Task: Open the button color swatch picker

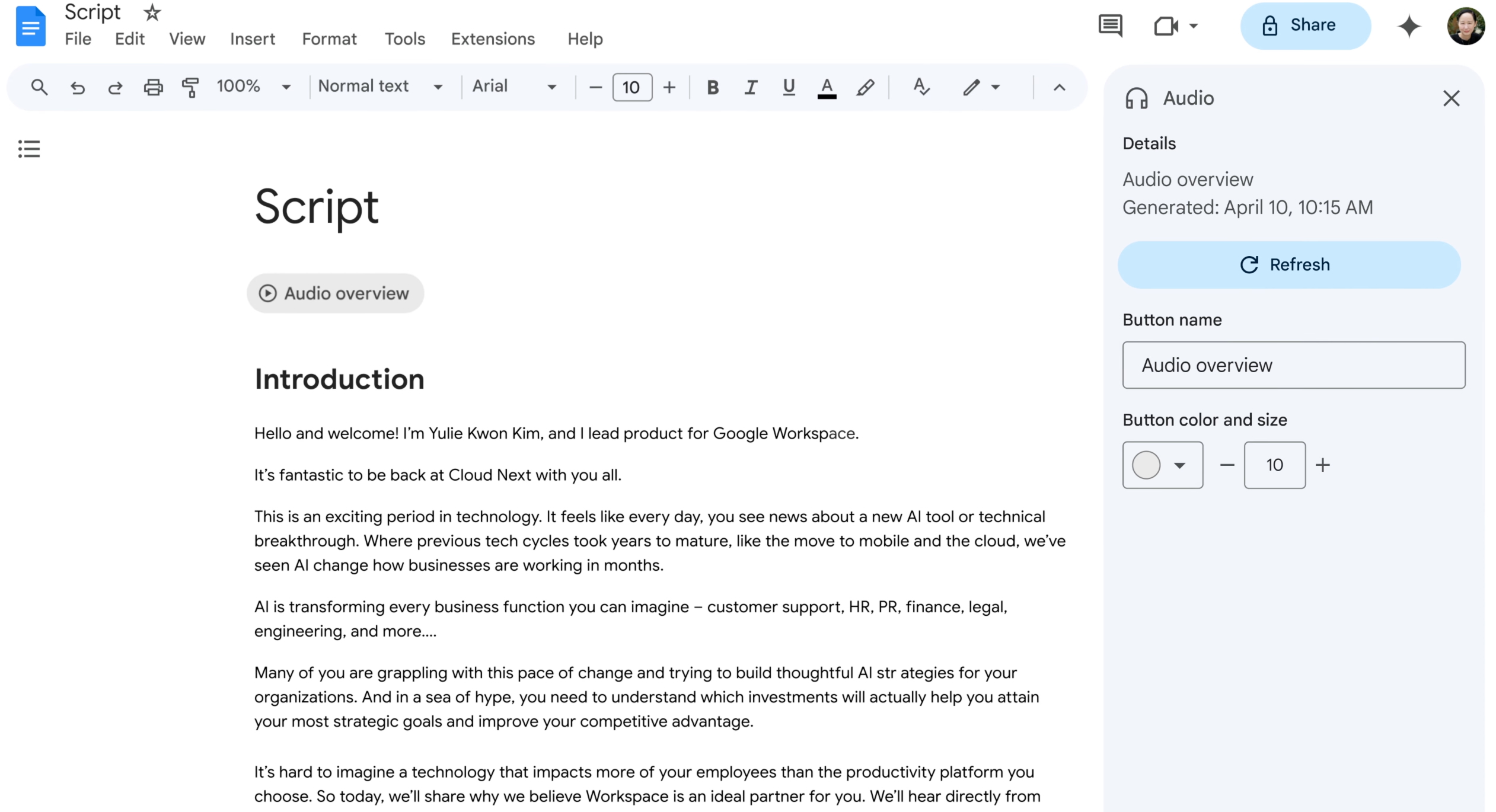Action: pyautogui.click(x=1162, y=465)
